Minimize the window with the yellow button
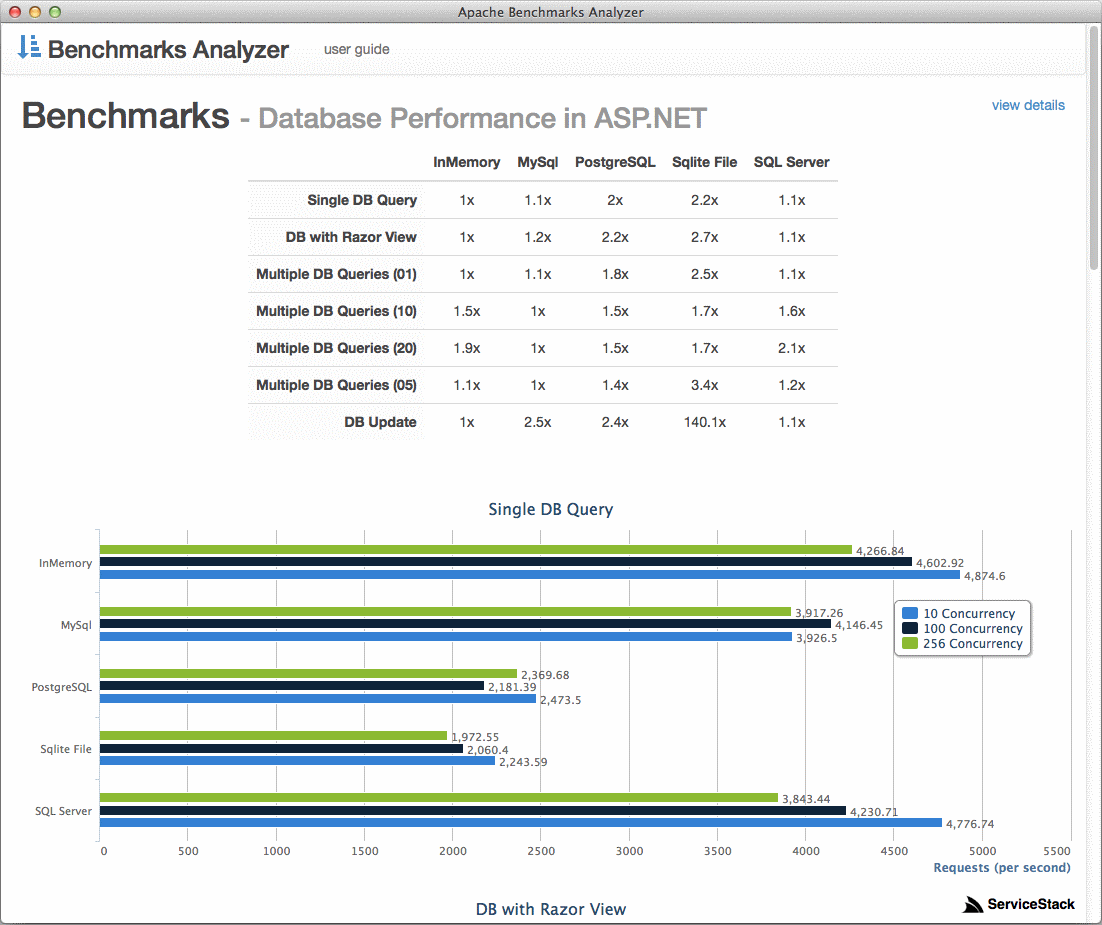Screen dimensions: 1102x925 pos(34,12)
